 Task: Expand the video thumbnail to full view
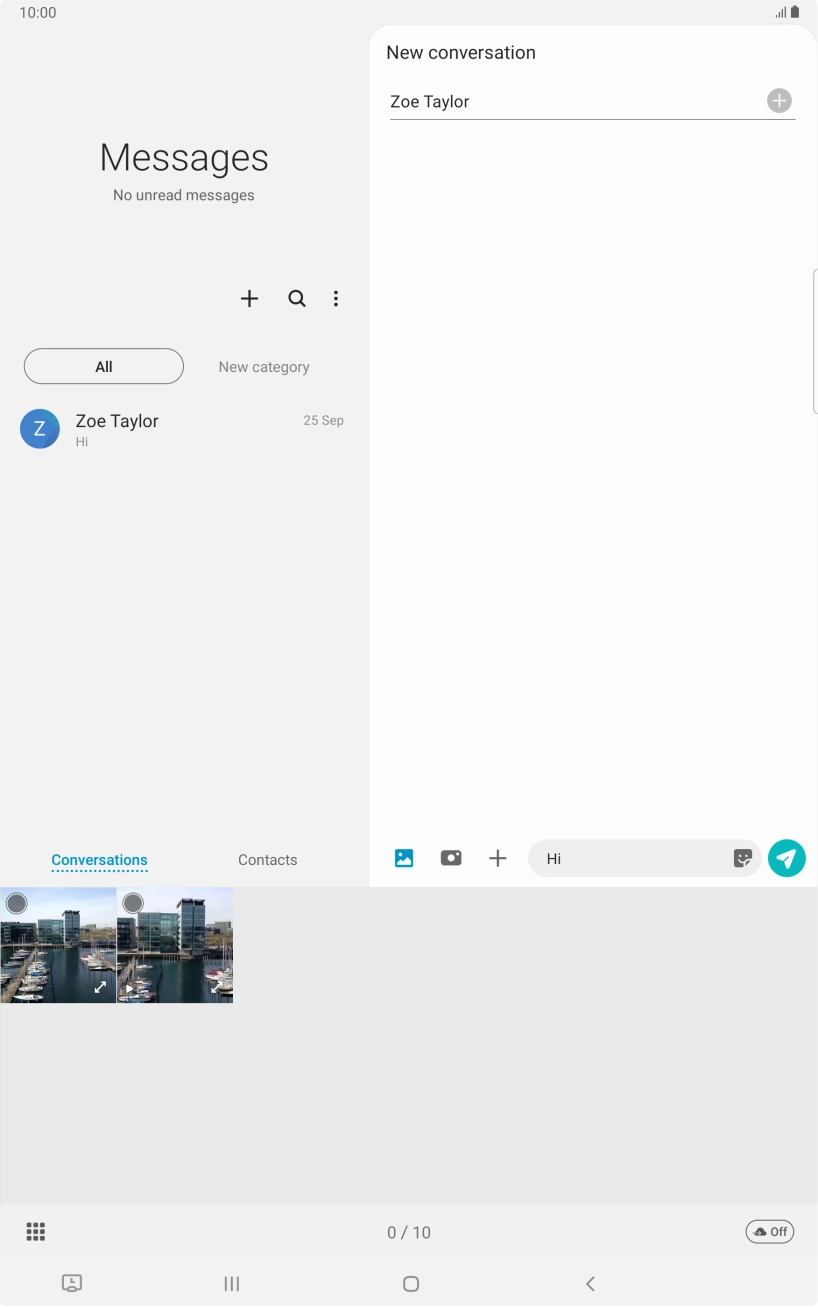[216, 987]
